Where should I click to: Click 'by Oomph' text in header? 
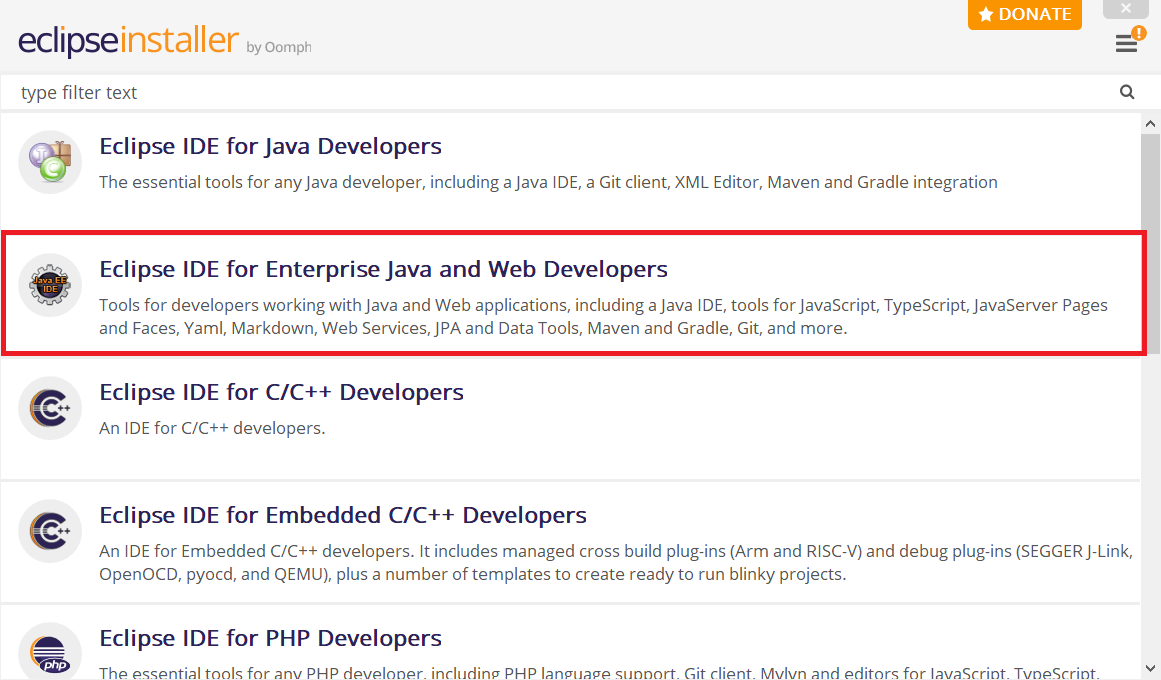click(x=278, y=47)
